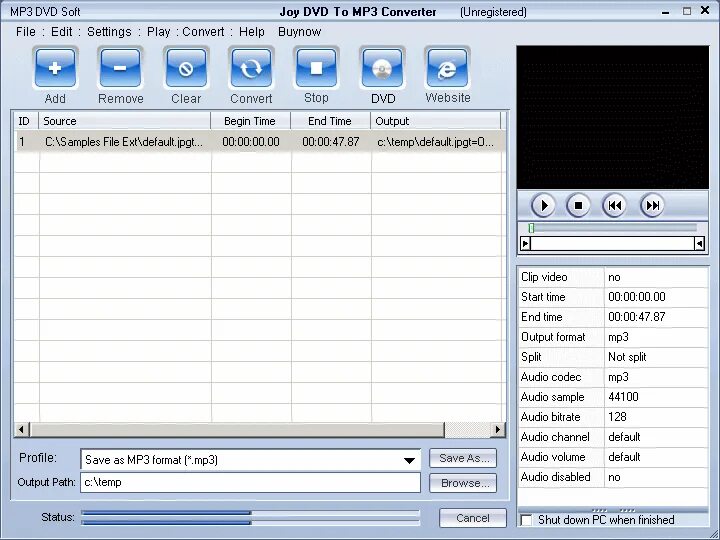
Task: Click the Stop toolbar icon
Action: (x=316, y=68)
